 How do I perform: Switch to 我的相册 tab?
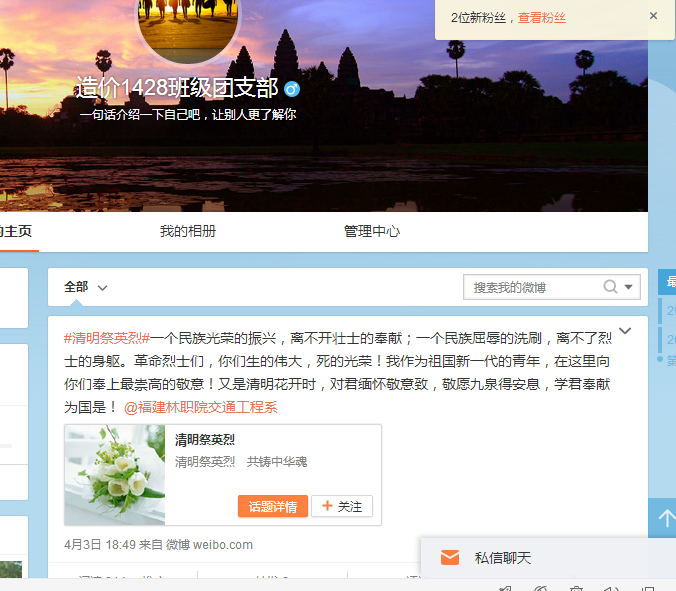point(188,231)
